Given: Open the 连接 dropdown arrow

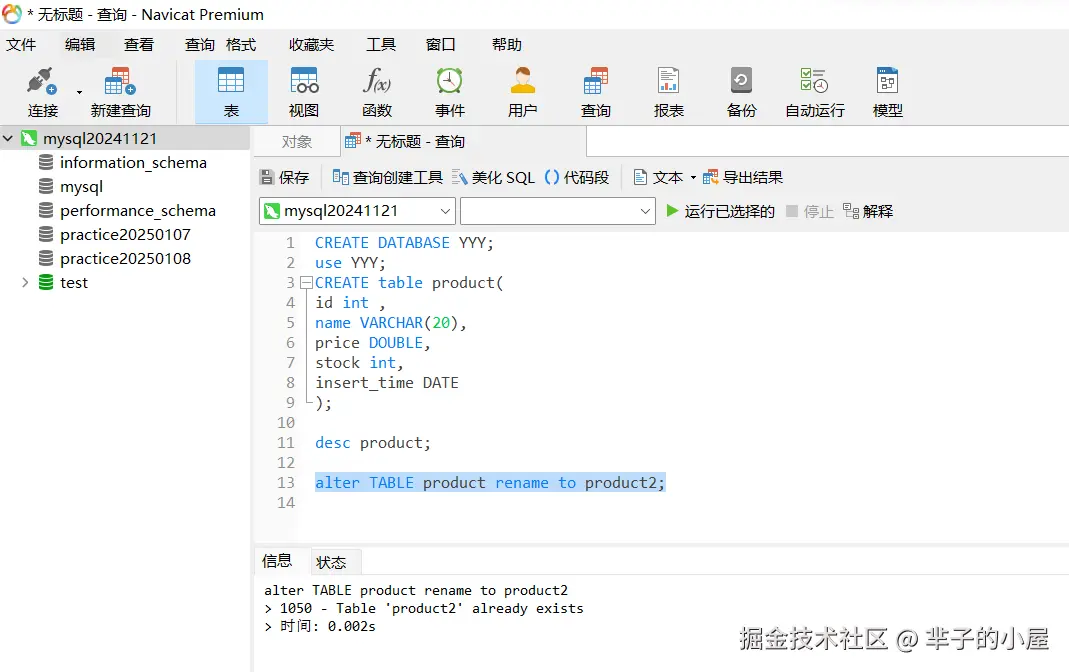Looking at the screenshot, I should click(79, 92).
